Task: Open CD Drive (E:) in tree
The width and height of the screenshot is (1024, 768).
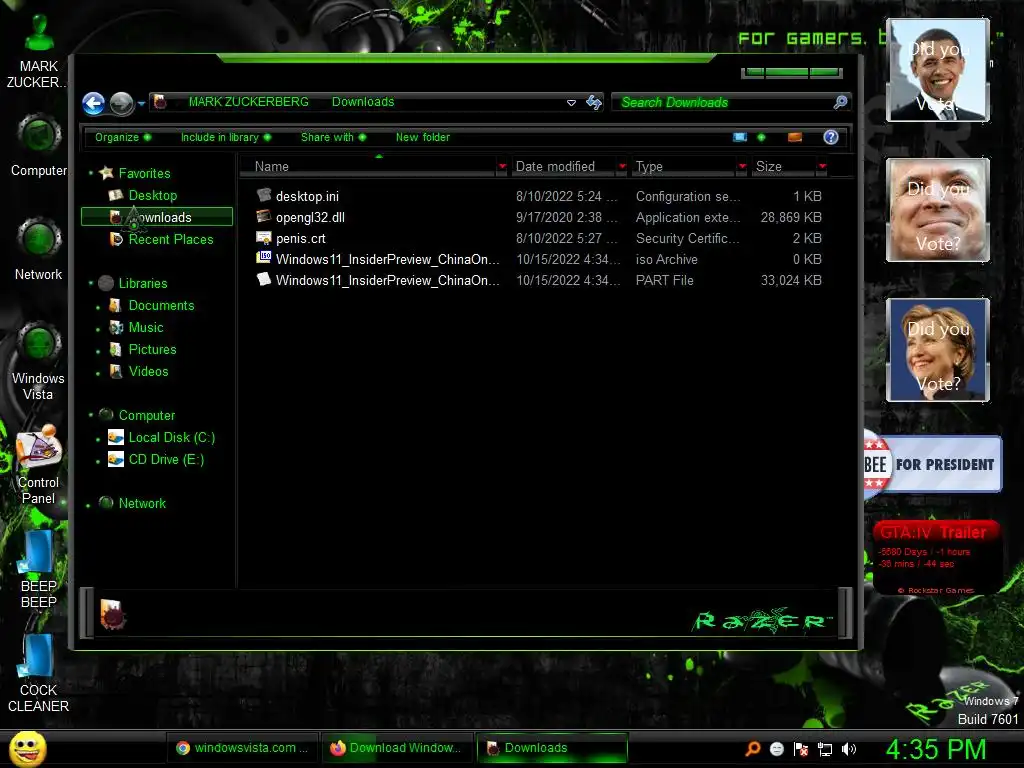Action: 167,460
